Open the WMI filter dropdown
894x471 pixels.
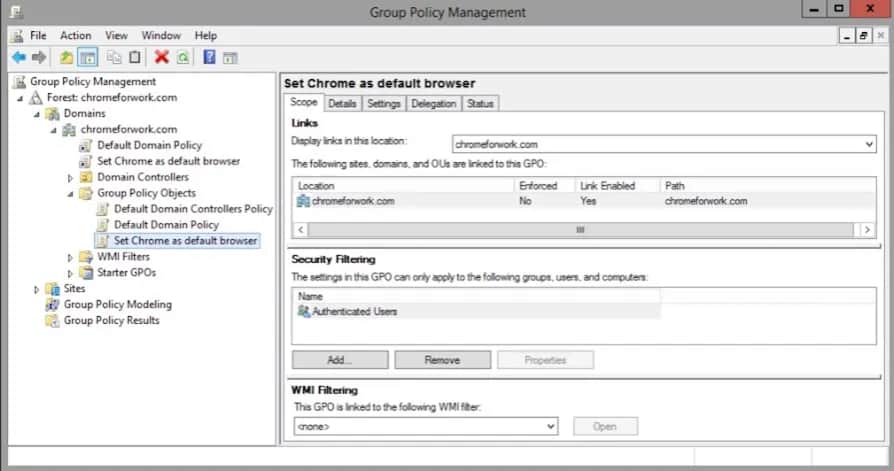[549, 427]
